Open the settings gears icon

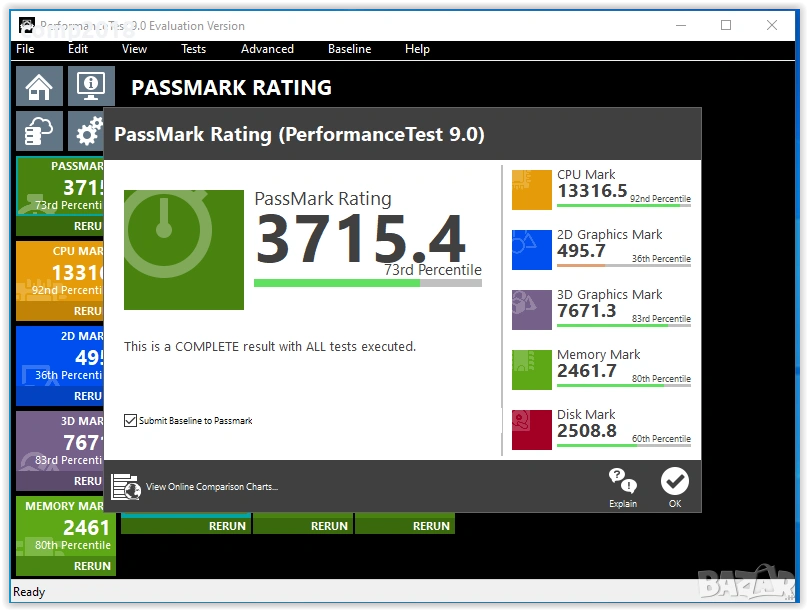pos(90,131)
